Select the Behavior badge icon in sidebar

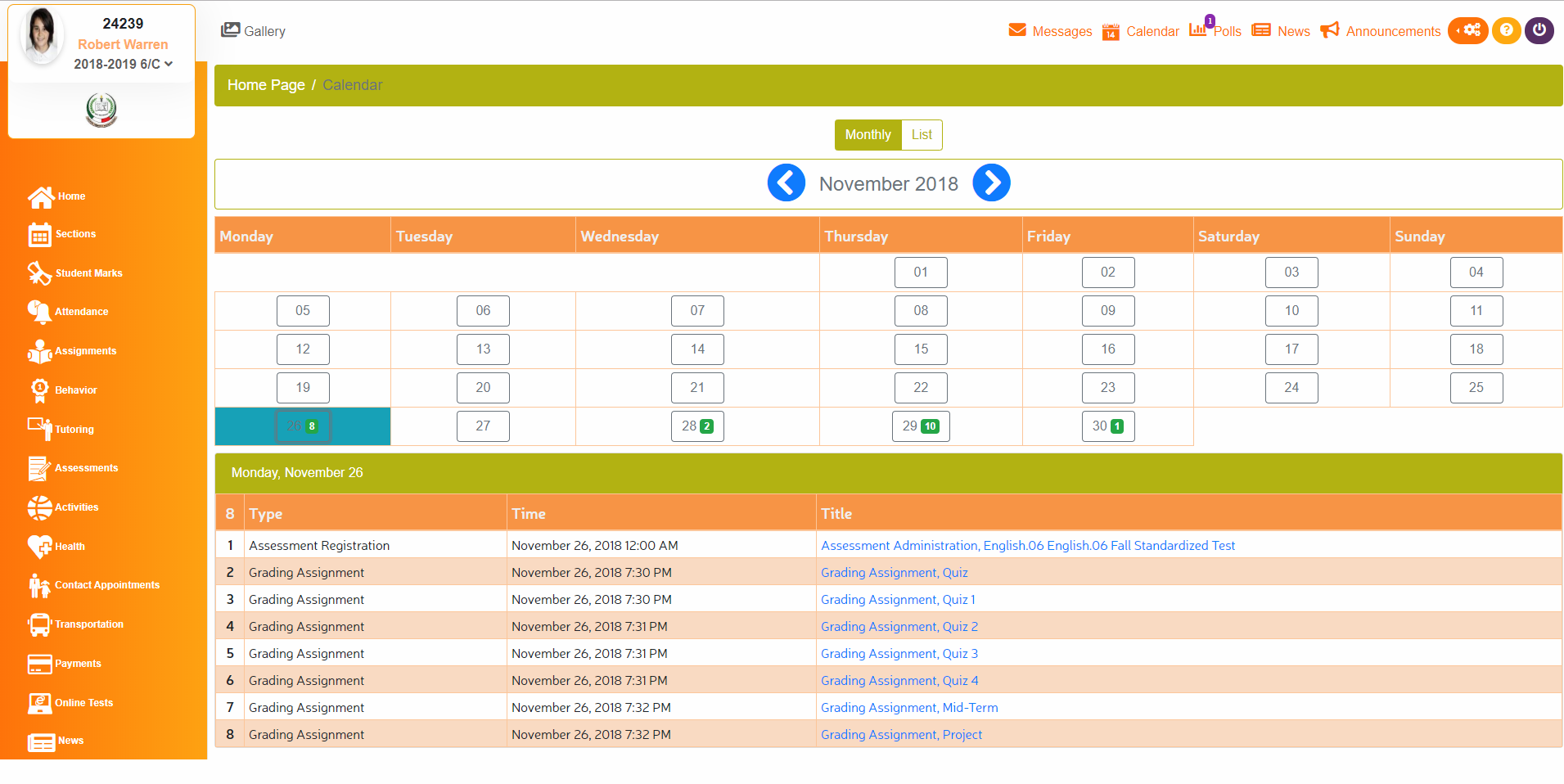pos(39,390)
